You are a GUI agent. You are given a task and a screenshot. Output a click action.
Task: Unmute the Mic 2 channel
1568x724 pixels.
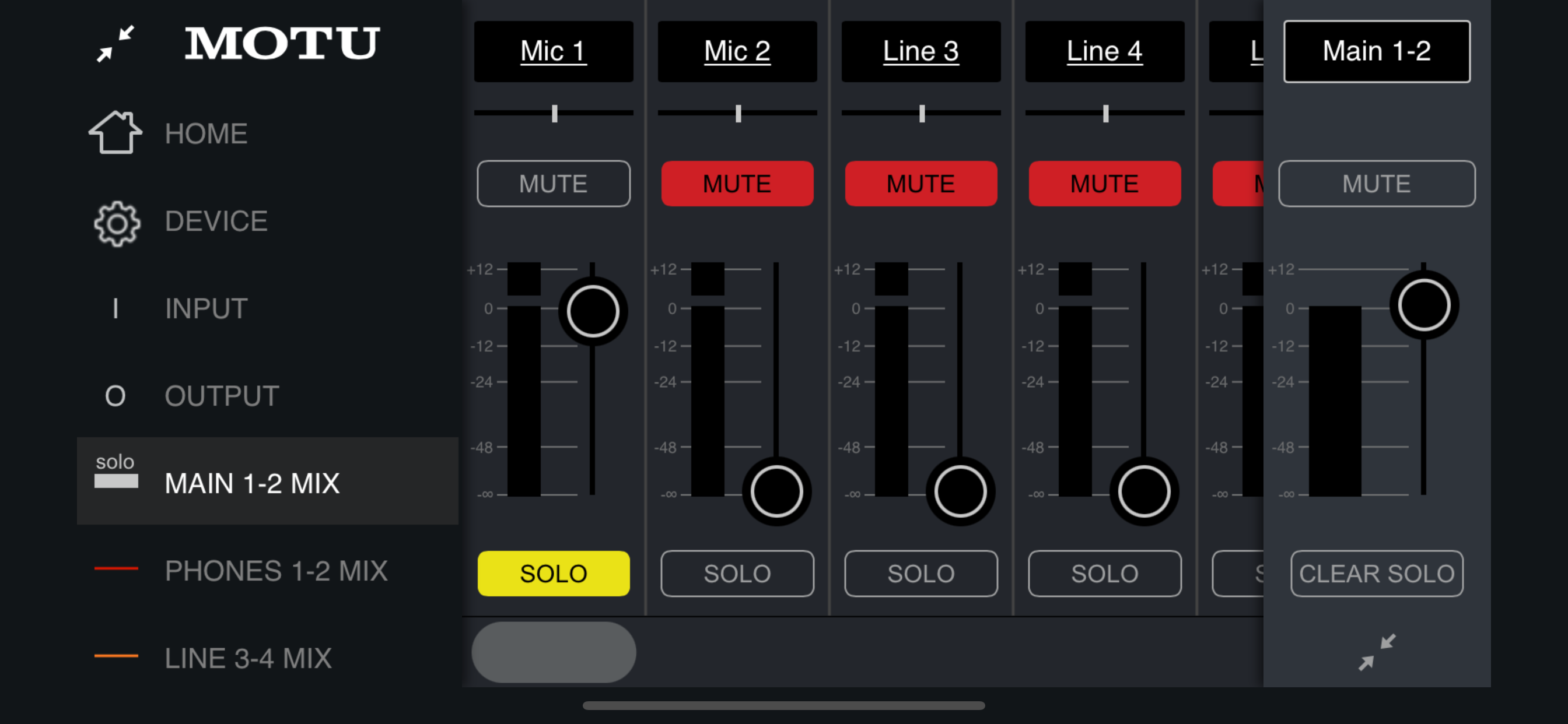(x=737, y=184)
